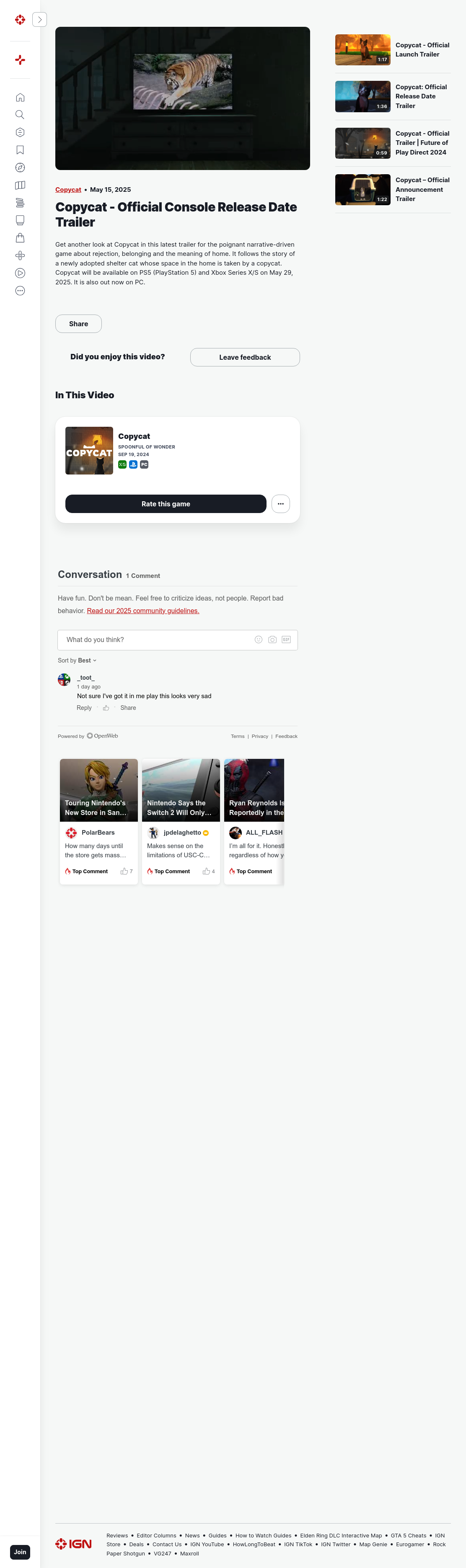Click the Copycat game title in the card
The width and height of the screenshot is (466, 1568).
click(134, 436)
